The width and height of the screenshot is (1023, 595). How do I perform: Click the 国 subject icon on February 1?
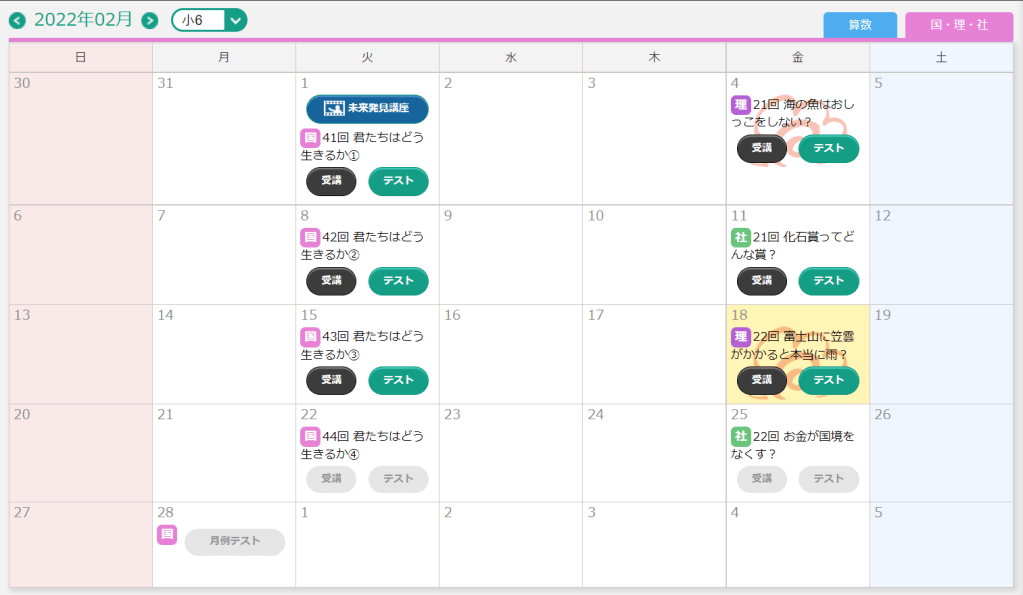pos(310,138)
